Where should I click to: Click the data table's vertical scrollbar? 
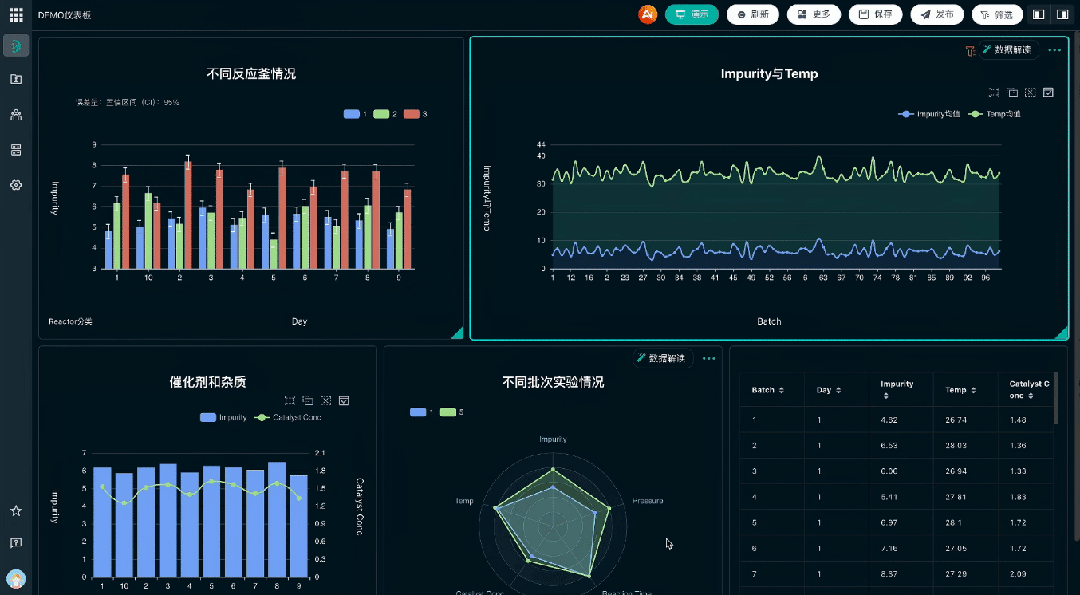point(1056,398)
